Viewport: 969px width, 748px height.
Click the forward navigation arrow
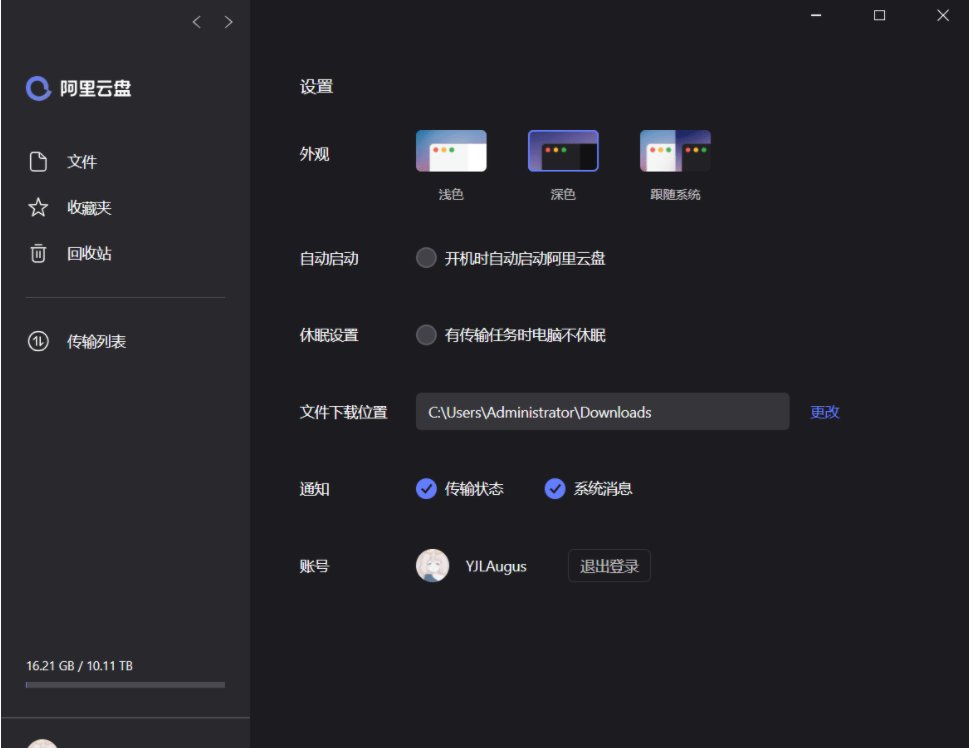(226, 21)
